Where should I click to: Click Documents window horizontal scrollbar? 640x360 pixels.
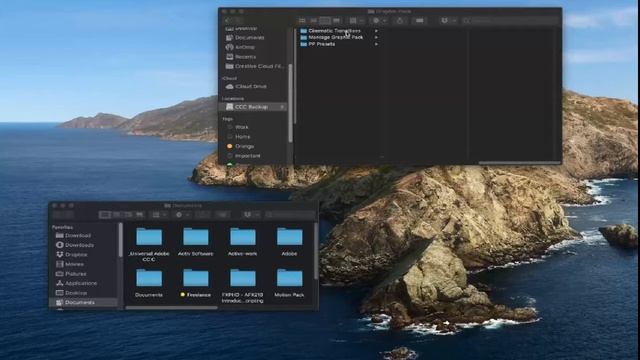pyautogui.click(x=171, y=308)
